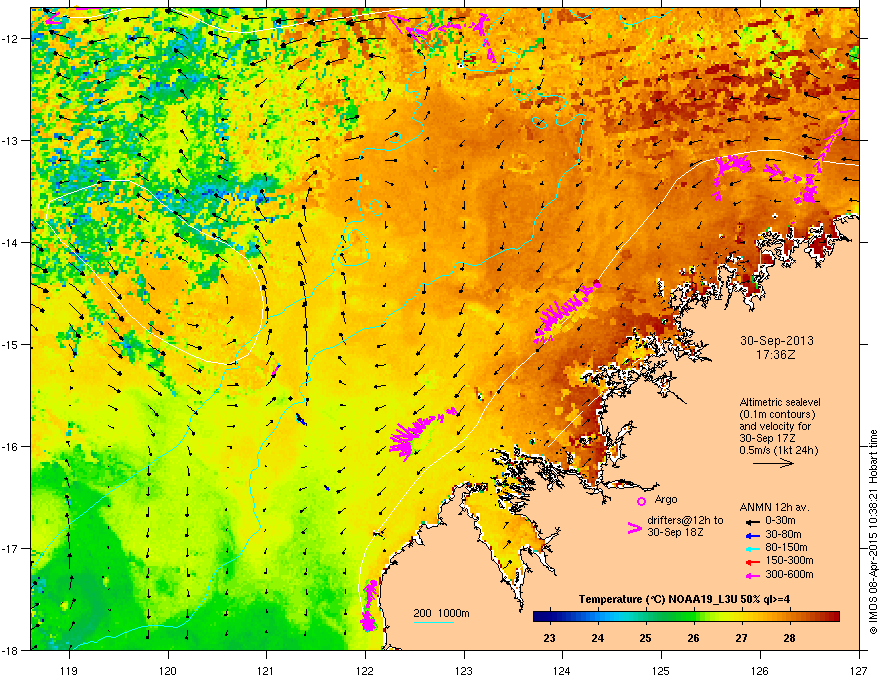The image size is (880, 680).
Task: Click the '30-80m' depth label
Action: (x=783, y=535)
